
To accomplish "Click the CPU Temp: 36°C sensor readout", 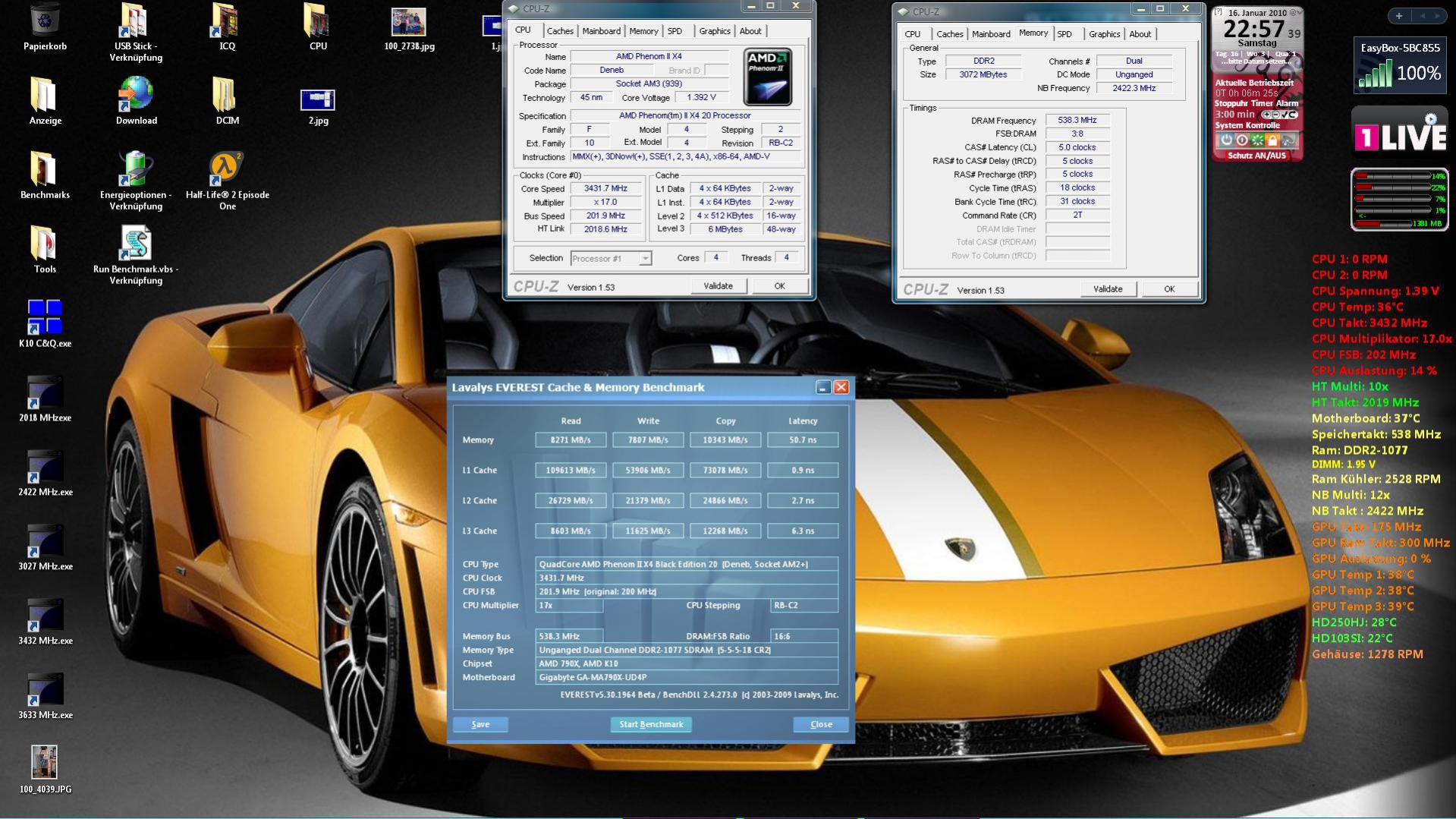I will click(x=1357, y=307).
